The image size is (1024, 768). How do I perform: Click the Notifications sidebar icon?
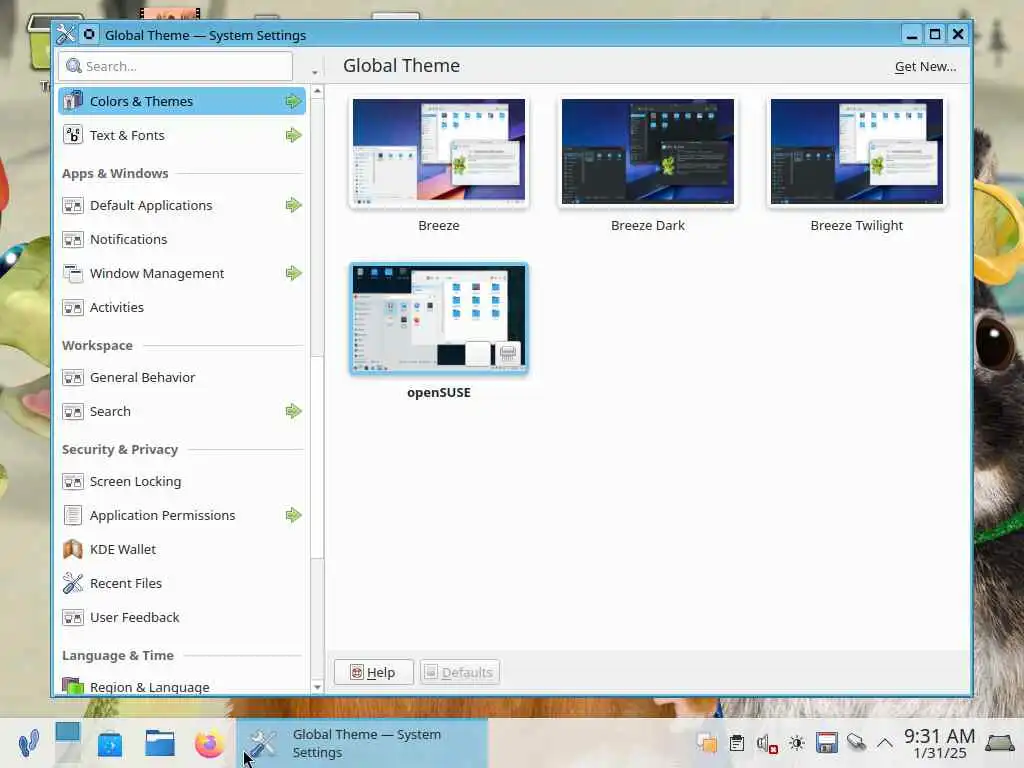72,239
